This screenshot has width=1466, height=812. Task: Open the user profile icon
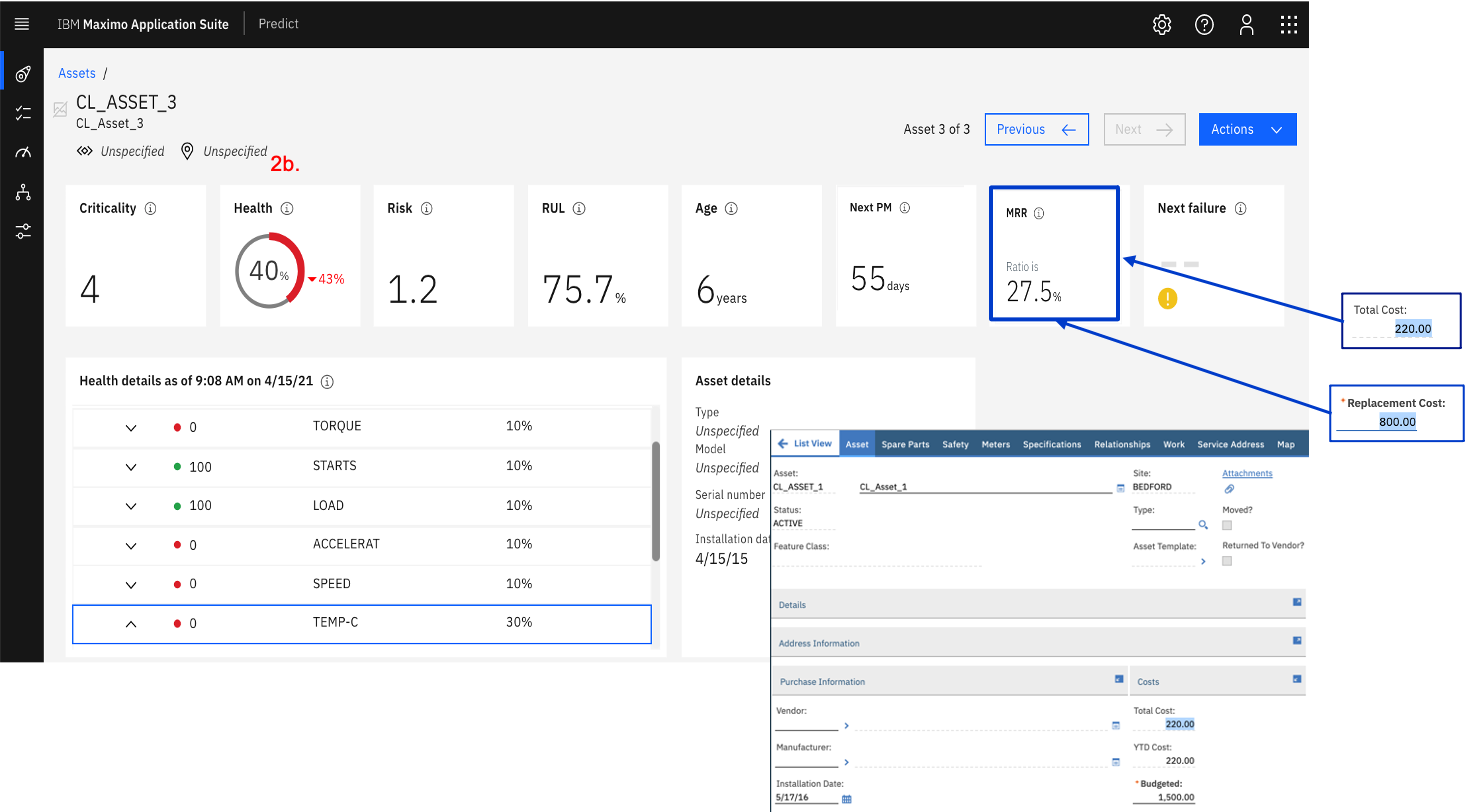click(1246, 25)
